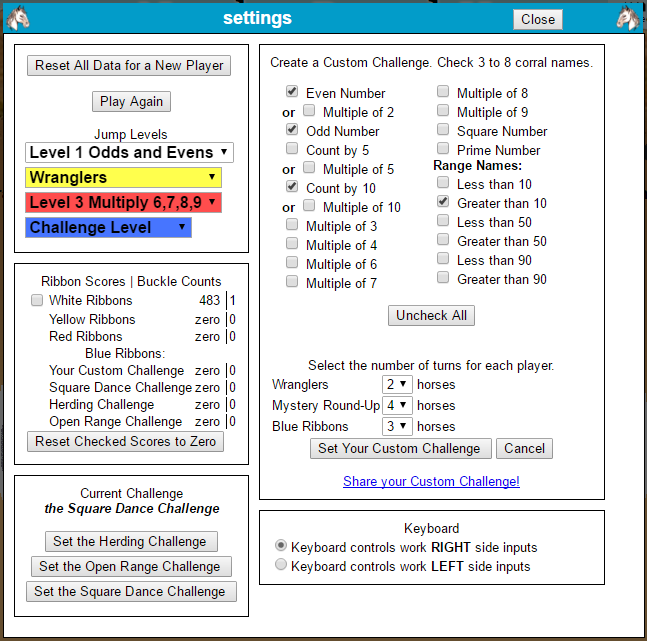Screen dimensions: 647x641
Task: Open the red Level 3 Multiply dropdown
Action: click(123, 203)
